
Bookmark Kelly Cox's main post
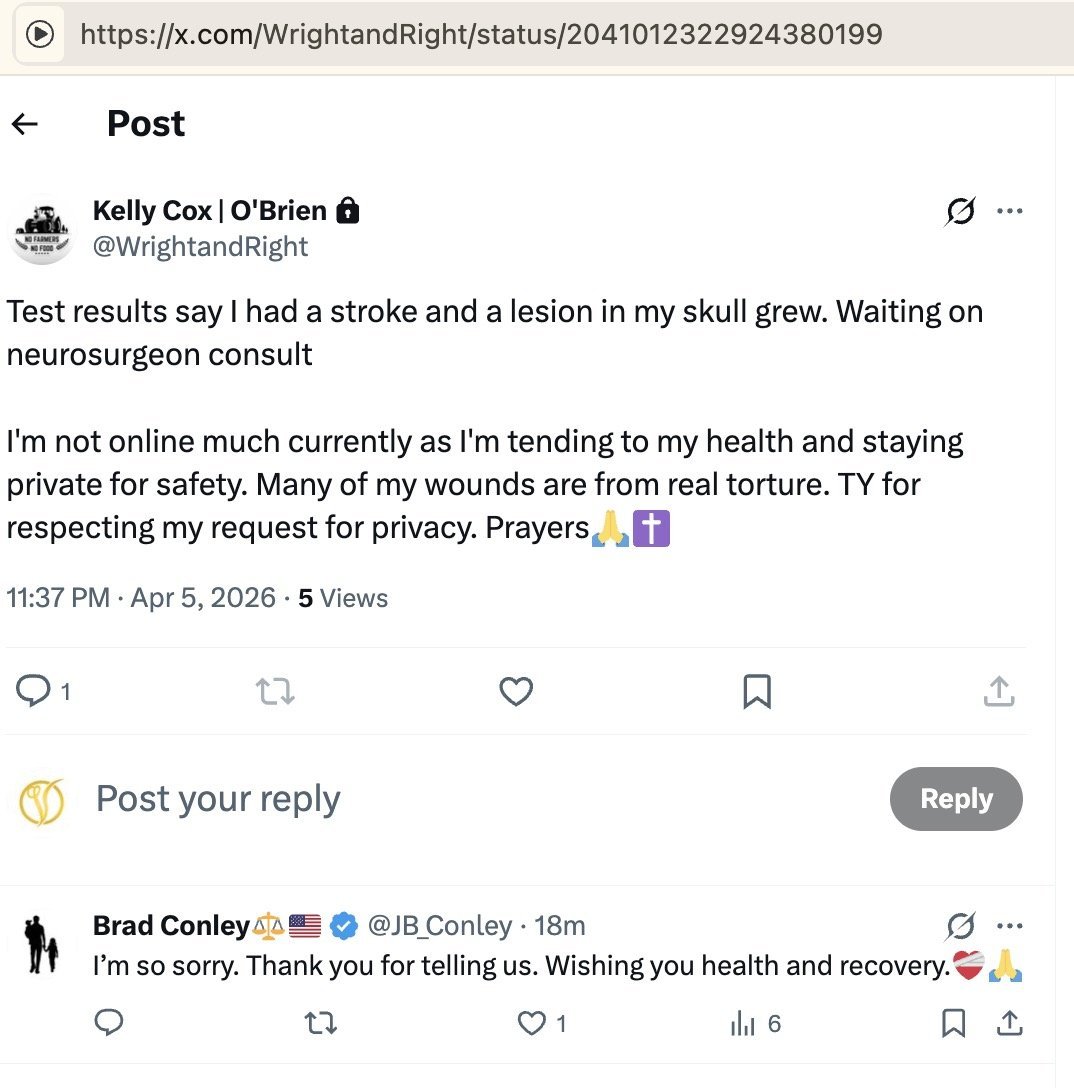[x=757, y=691]
